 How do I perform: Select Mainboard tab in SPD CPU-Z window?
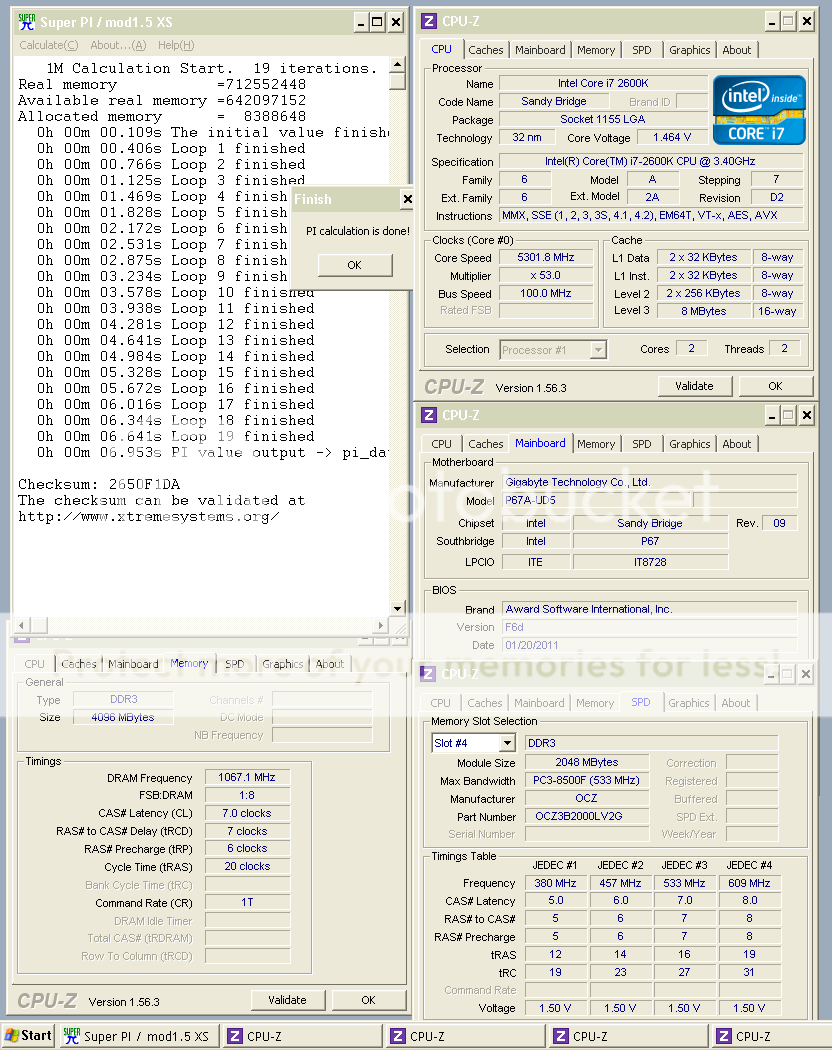pyautogui.click(x=539, y=703)
